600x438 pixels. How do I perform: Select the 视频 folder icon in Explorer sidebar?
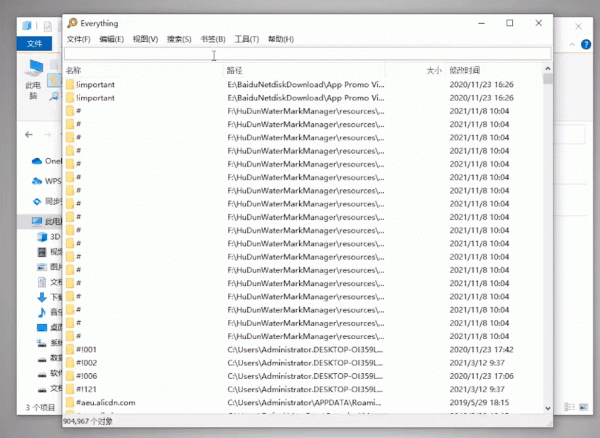tap(42, 252)
